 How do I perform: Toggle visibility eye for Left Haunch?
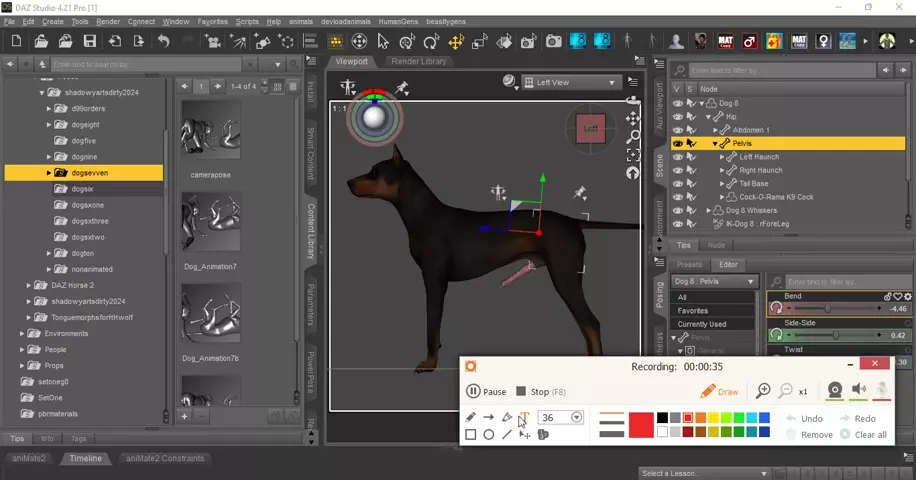coord(678,157)
